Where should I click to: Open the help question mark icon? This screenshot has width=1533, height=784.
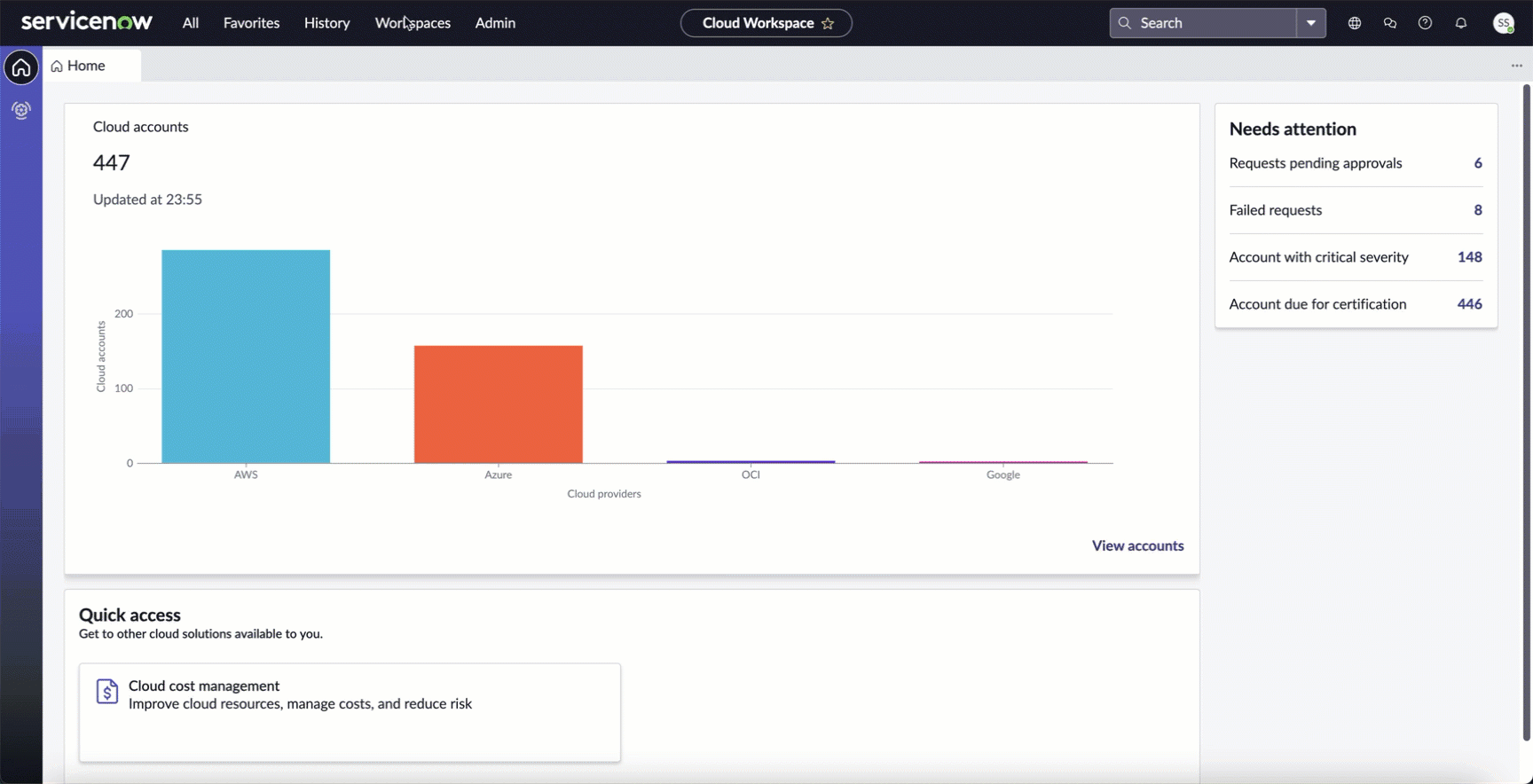pos(1426,23)
